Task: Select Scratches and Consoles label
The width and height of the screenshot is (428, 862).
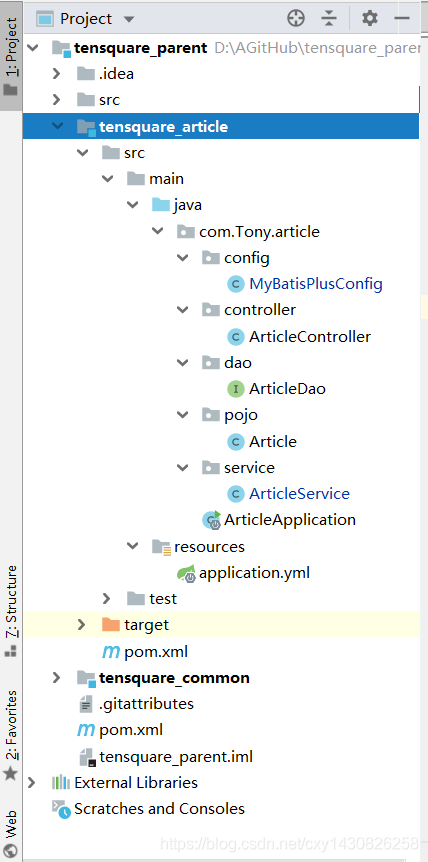Action: (x=159, y=809)
